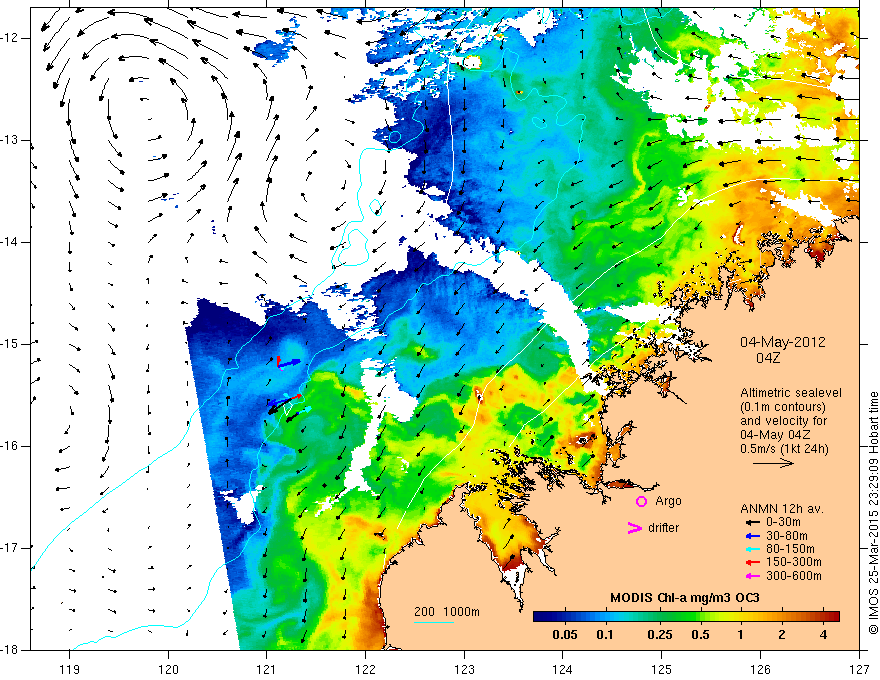Click the 04Z time label

click(x=768, y=357)
